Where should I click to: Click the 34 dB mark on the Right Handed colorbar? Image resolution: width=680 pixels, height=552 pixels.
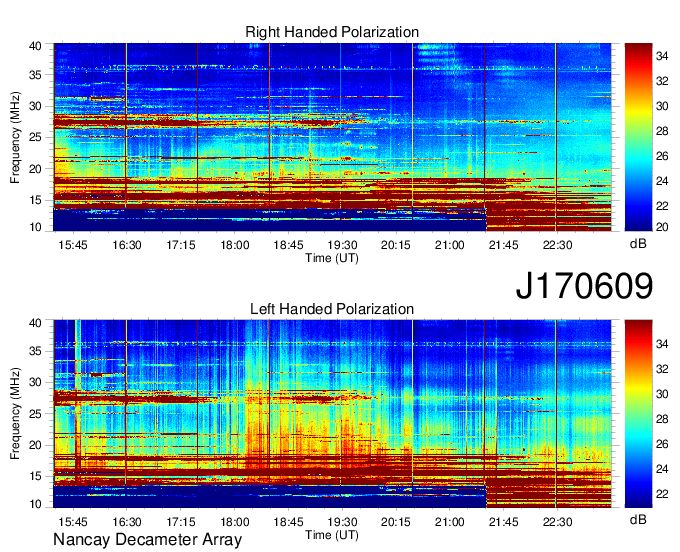point(662,56)
